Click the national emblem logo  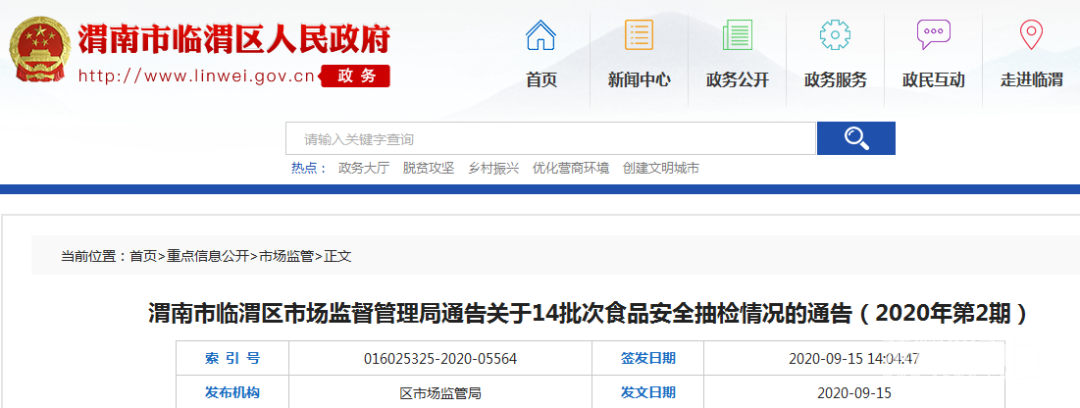[39, 51]
